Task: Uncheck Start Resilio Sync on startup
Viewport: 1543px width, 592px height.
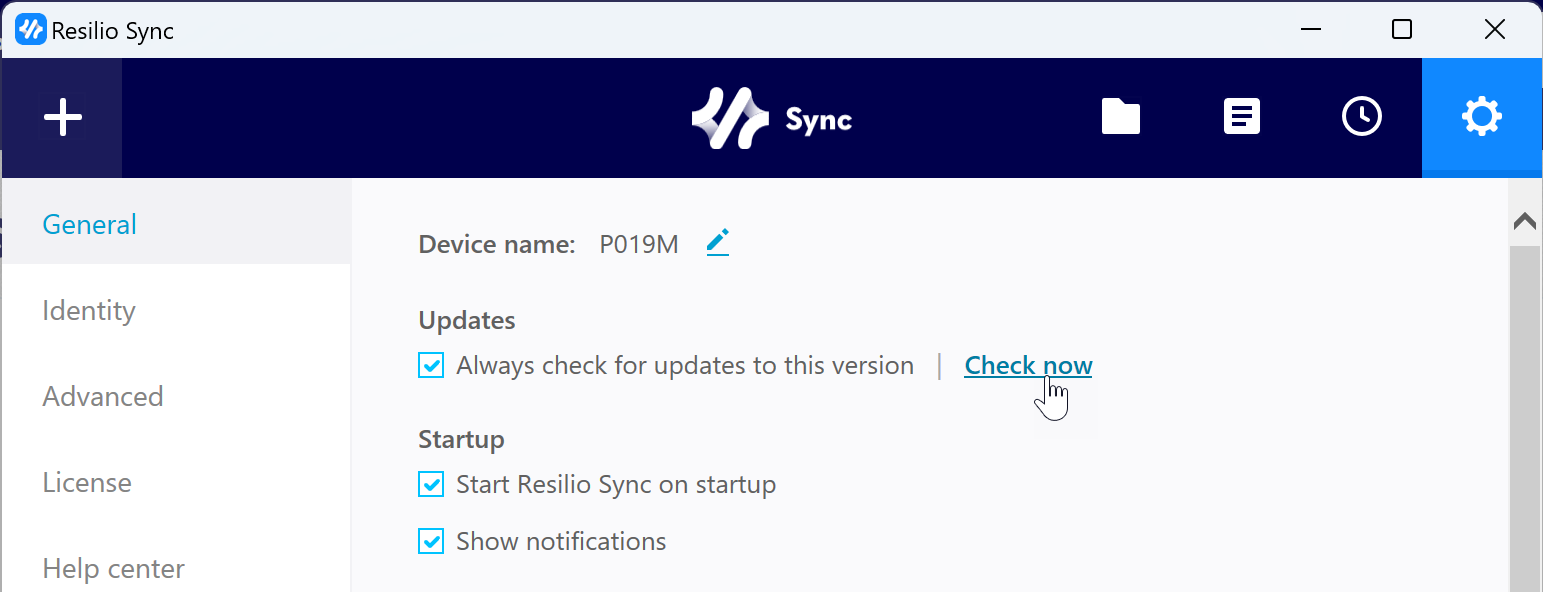Action: [x=431, y=485]
